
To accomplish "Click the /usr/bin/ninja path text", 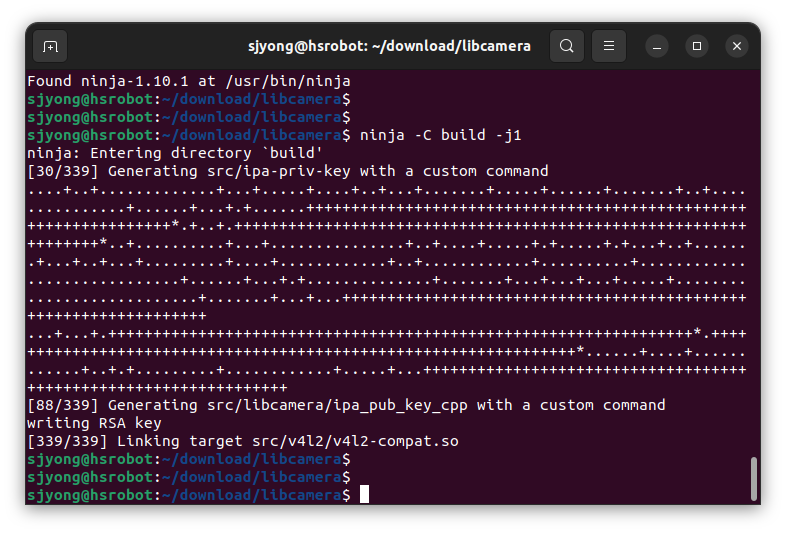I will tap(288, 81).
